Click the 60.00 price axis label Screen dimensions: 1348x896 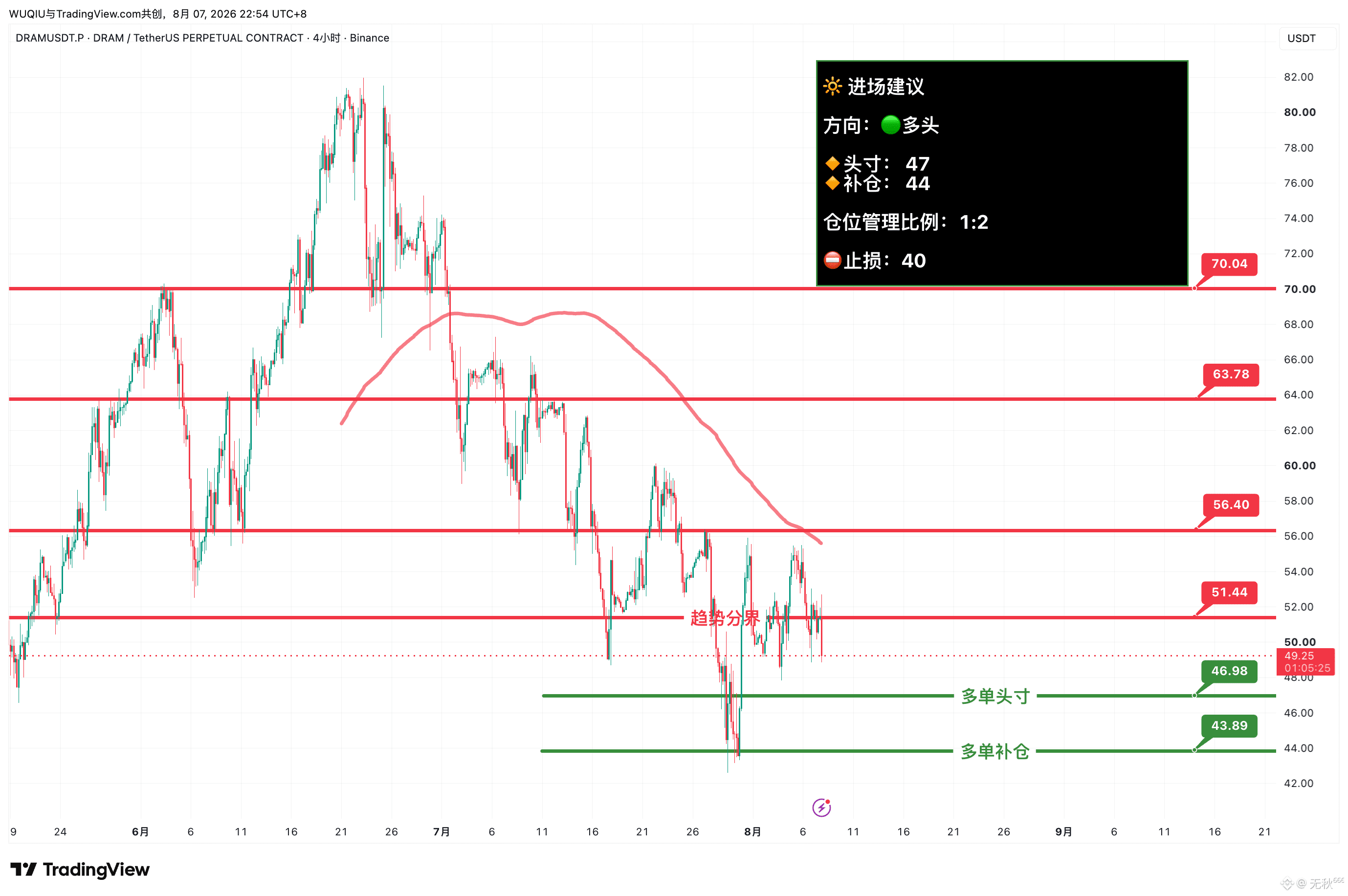click(1300, 466)
